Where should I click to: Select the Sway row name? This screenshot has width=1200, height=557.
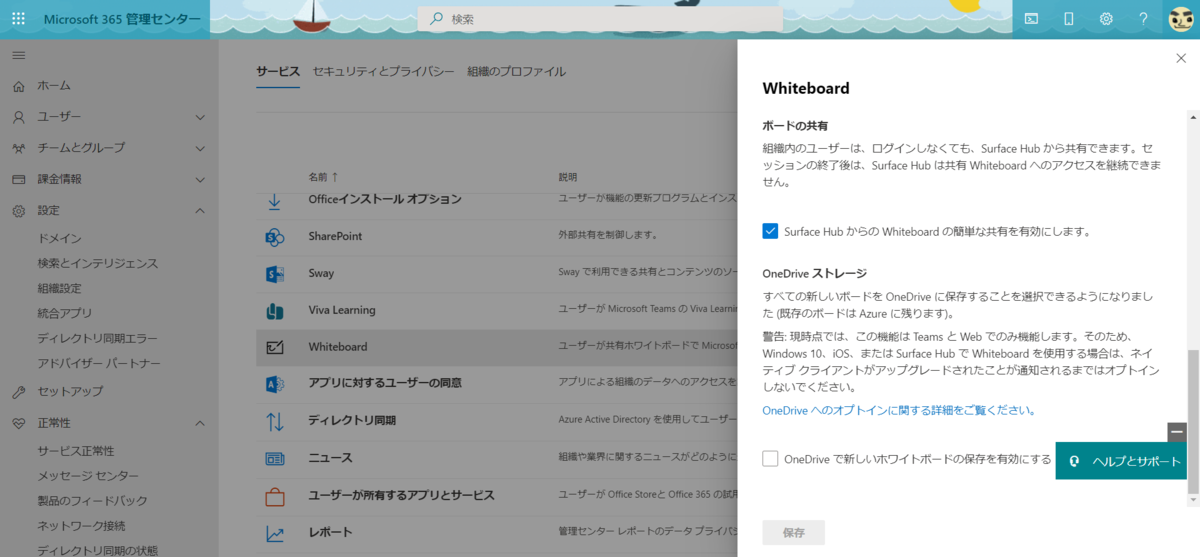(321, 273)
